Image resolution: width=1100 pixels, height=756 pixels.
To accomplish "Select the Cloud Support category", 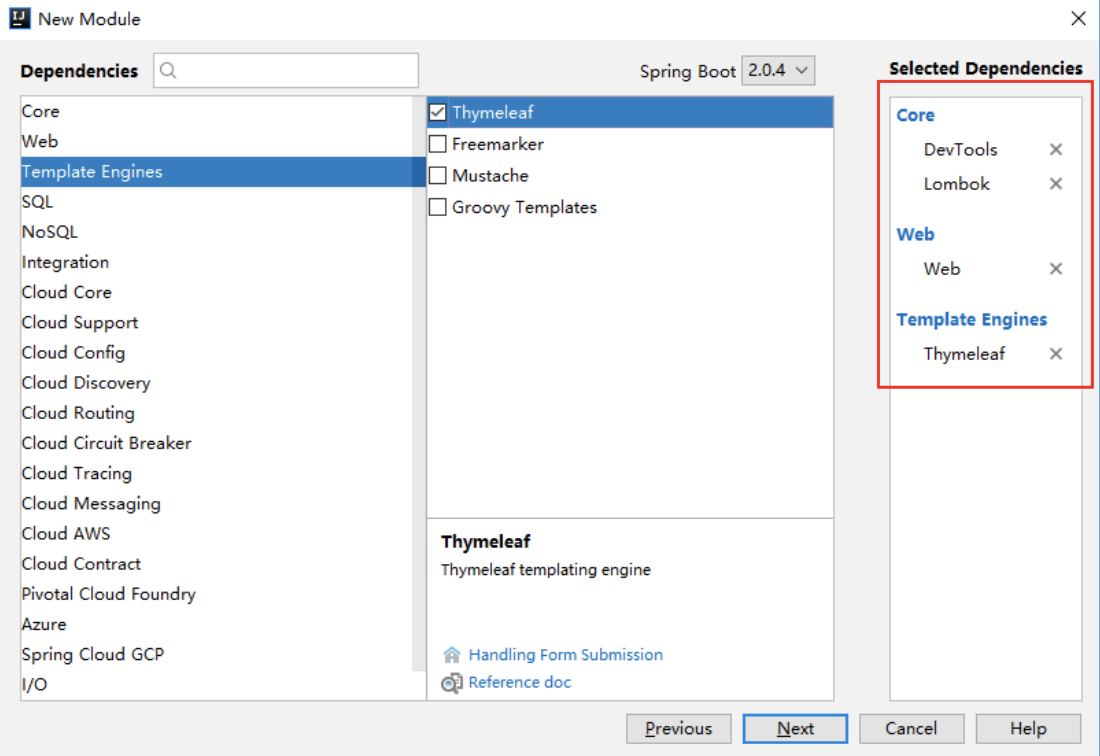I will tap(217, 323).
